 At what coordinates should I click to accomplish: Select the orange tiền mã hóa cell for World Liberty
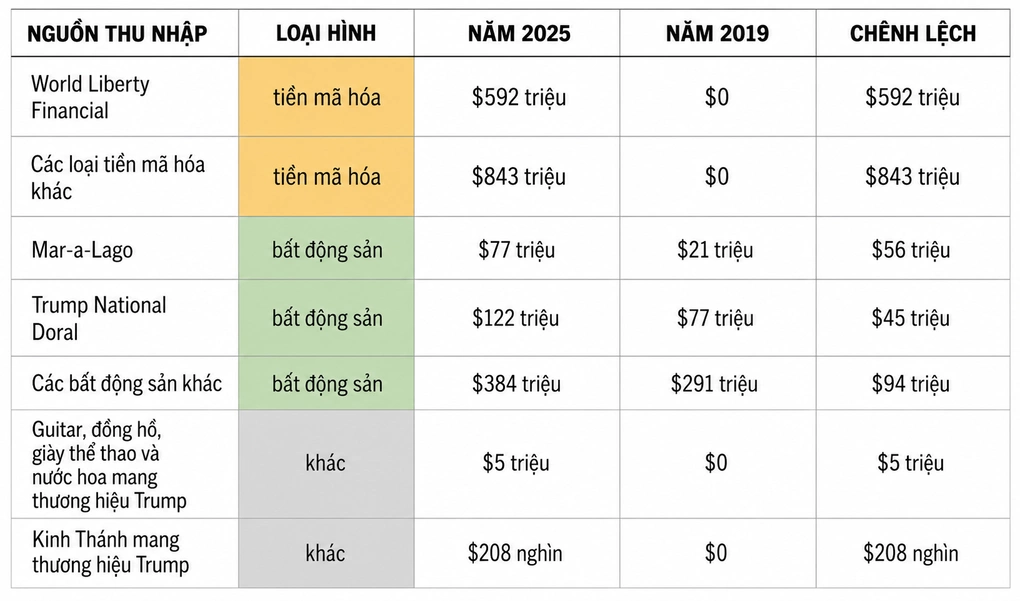[327, 97]
